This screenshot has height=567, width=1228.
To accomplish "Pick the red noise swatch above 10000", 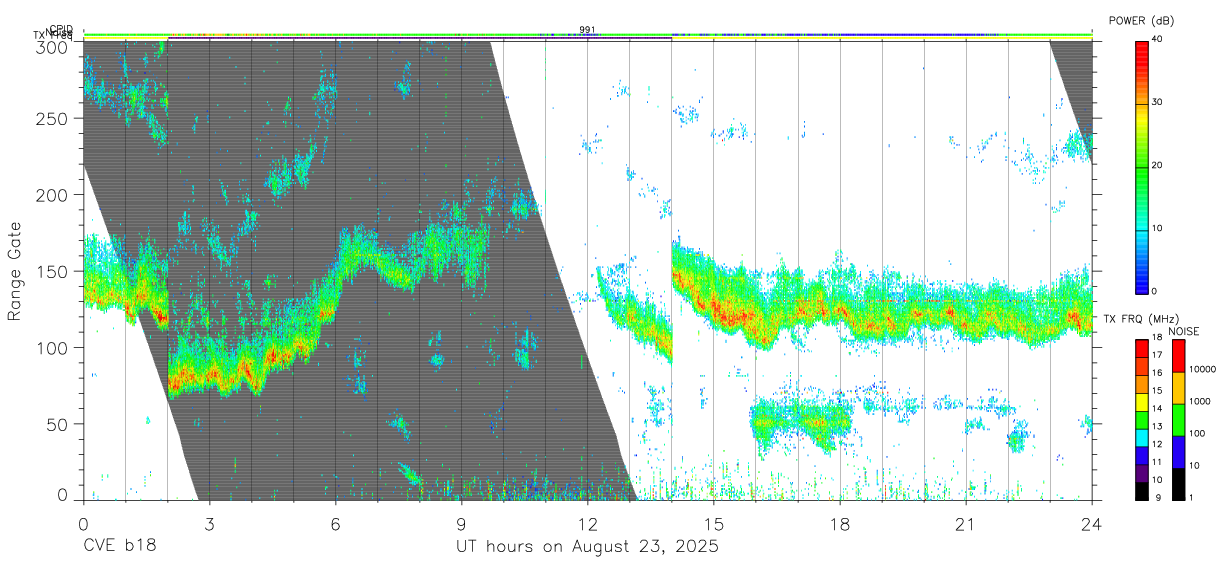I will click(x=1178, y=355).
